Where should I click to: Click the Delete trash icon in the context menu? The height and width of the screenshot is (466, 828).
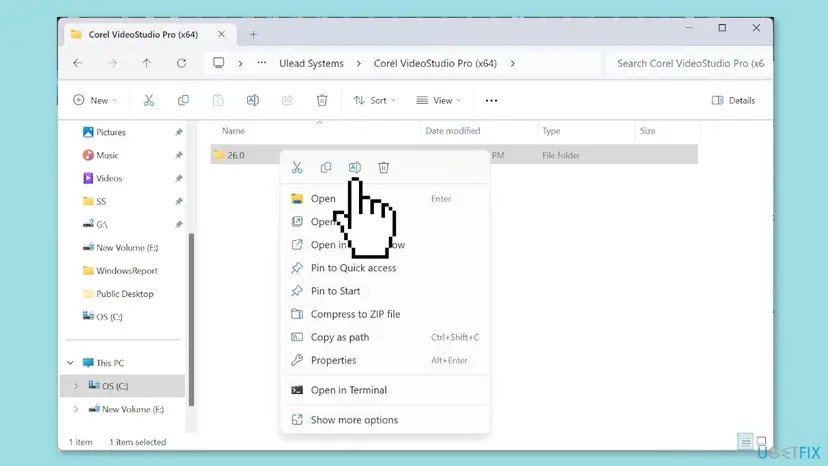[x=383, y=168]
